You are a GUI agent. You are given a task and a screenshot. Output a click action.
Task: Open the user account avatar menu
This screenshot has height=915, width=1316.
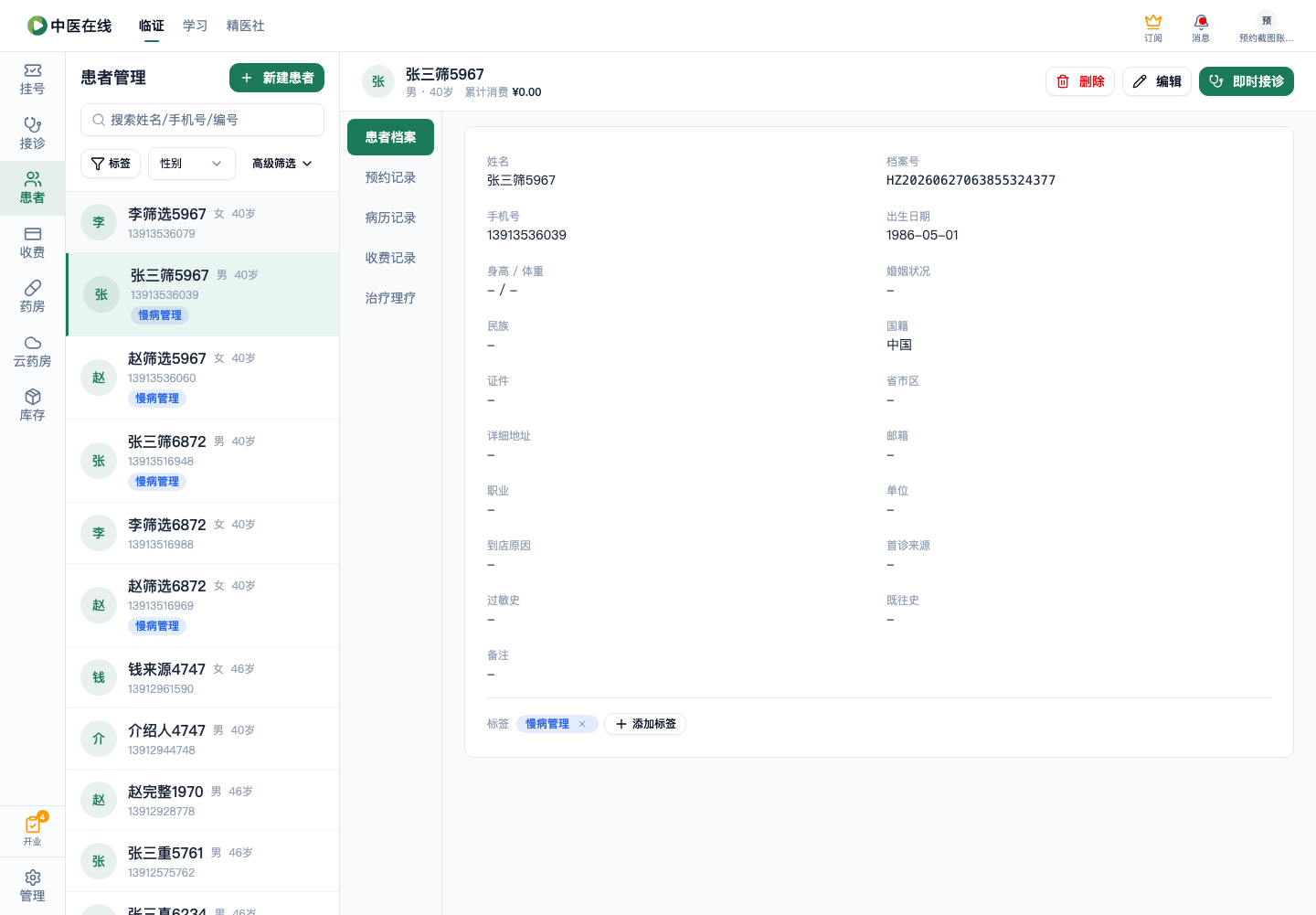(x=1267, y=27)
